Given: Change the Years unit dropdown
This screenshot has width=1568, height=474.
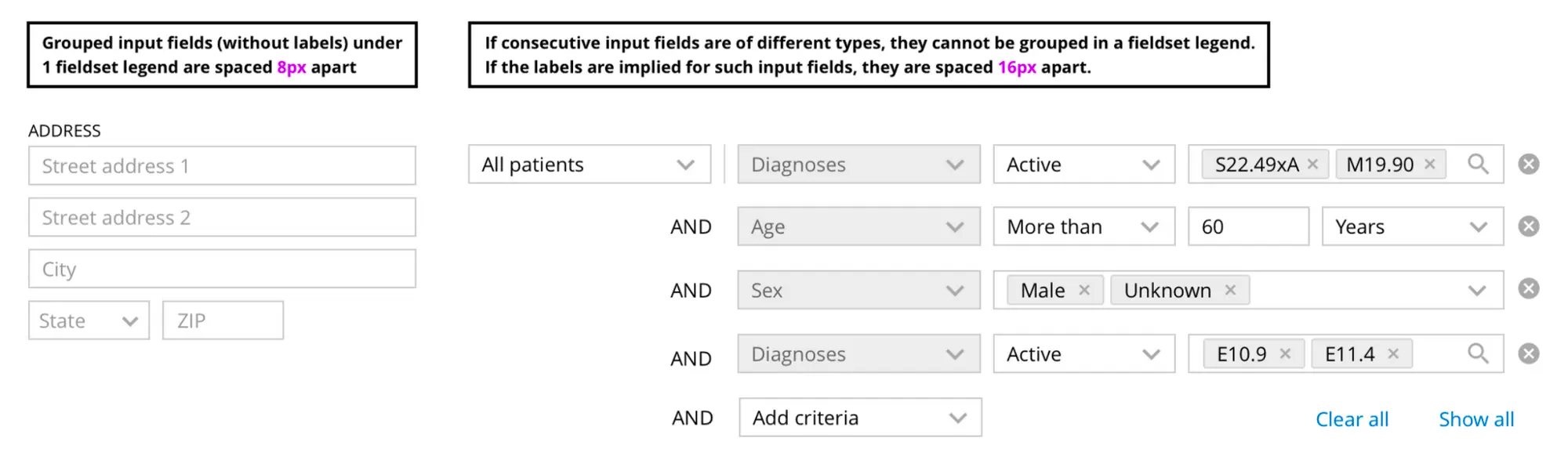Looking at the screenshot, I should click(1412, 226).
